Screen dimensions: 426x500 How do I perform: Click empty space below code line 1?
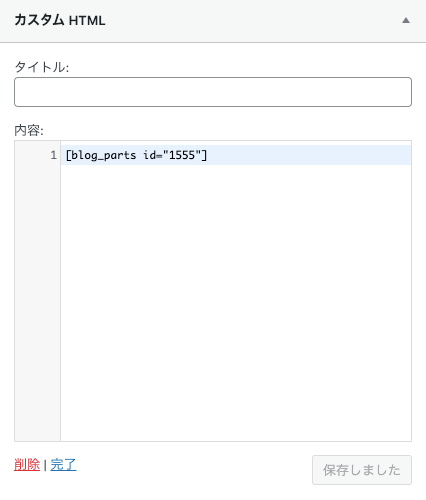tap(236, 303)
